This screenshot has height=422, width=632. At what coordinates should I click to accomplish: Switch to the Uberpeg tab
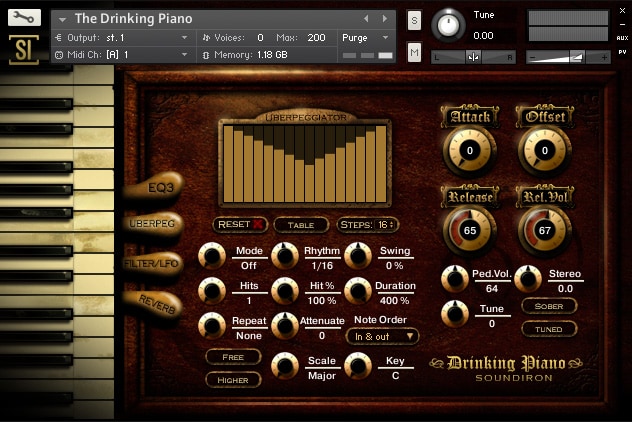(x=153, y=224)
